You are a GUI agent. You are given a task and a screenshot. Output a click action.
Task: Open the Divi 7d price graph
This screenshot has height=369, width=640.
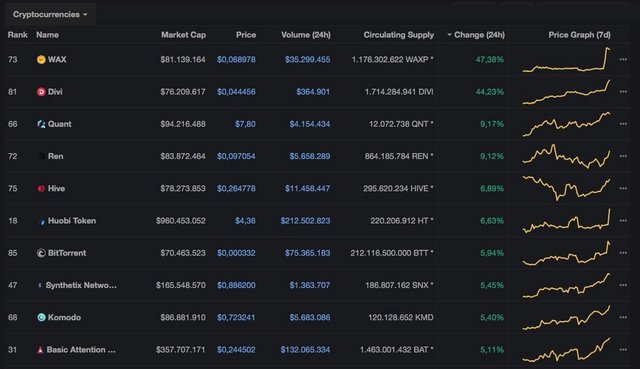point(567,92)
